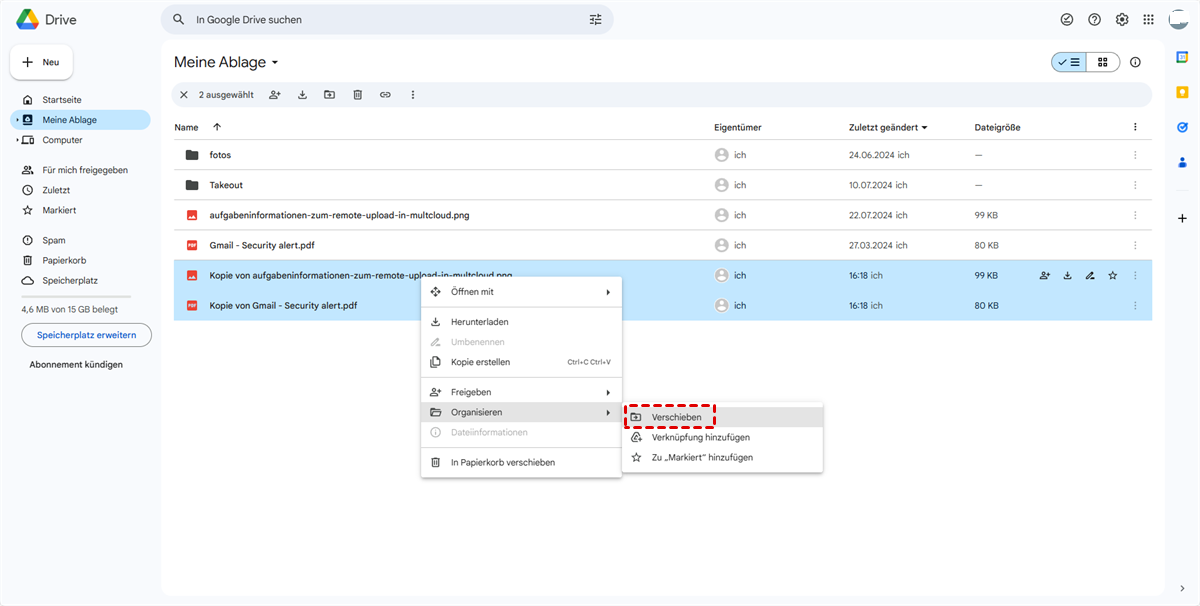1200x606 pixels.
Task: Click the share person icon in selection toolbar
Action: click(x=275, y=95)
